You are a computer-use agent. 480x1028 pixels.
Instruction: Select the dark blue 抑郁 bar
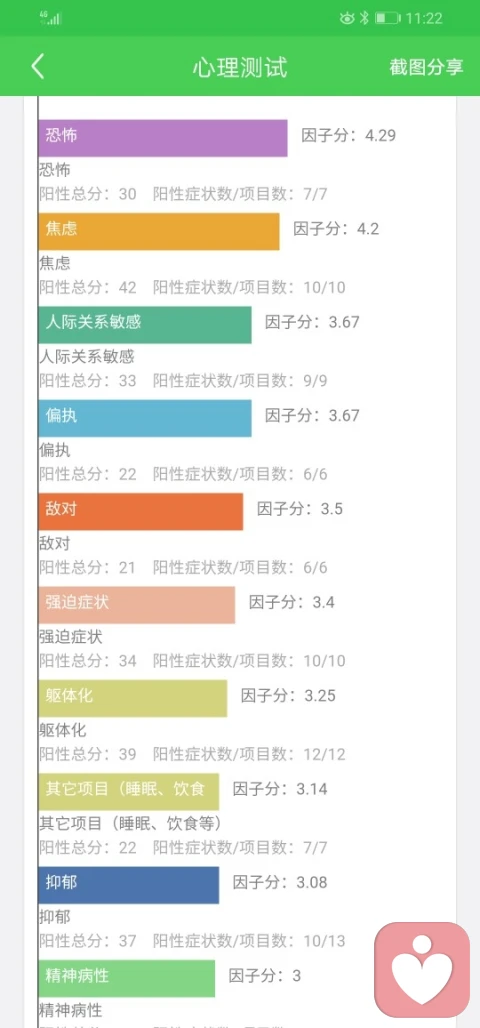point(129,885)
